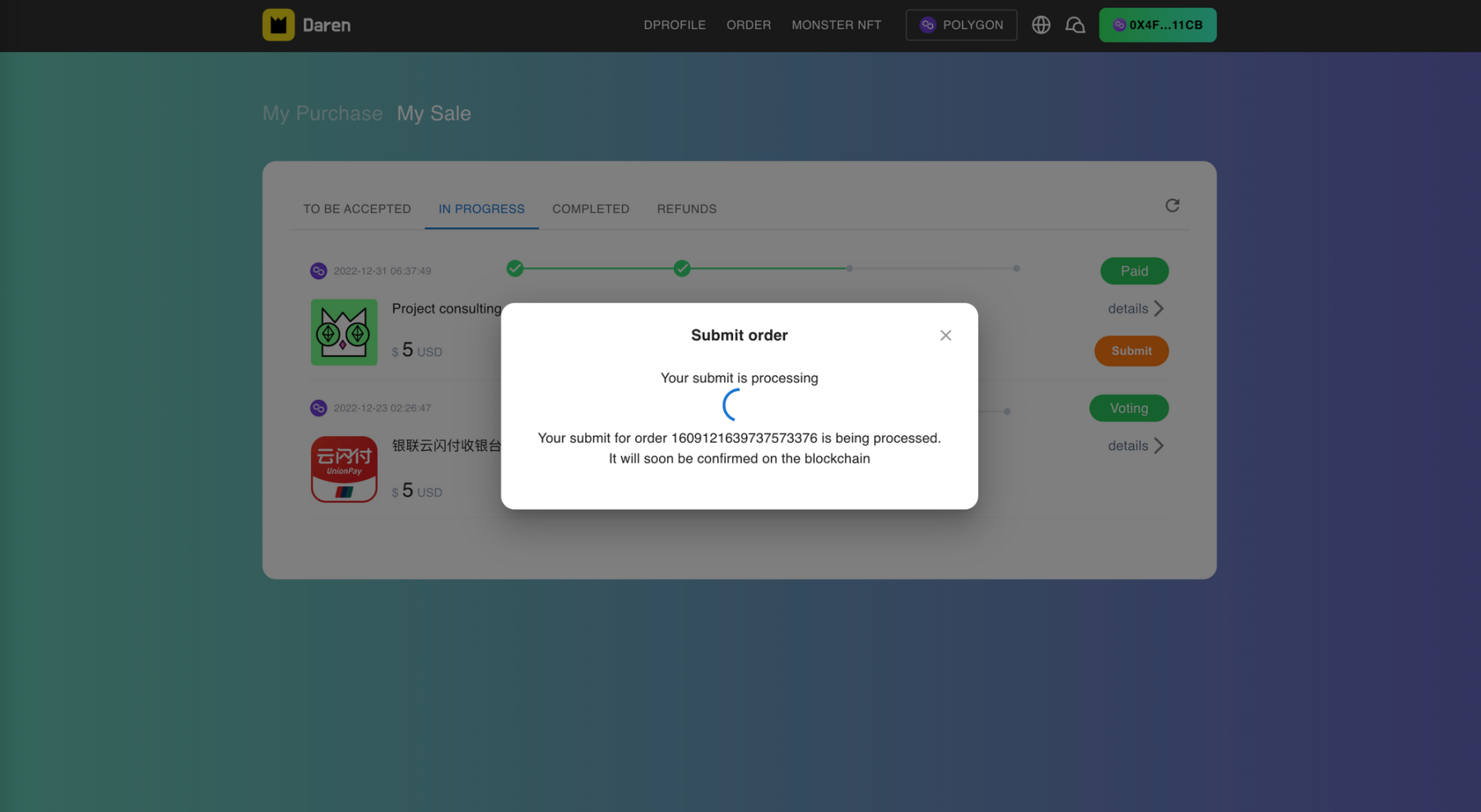
Task: Click chain icon beside 2022-12-31 order date
Action: point(318,271)
